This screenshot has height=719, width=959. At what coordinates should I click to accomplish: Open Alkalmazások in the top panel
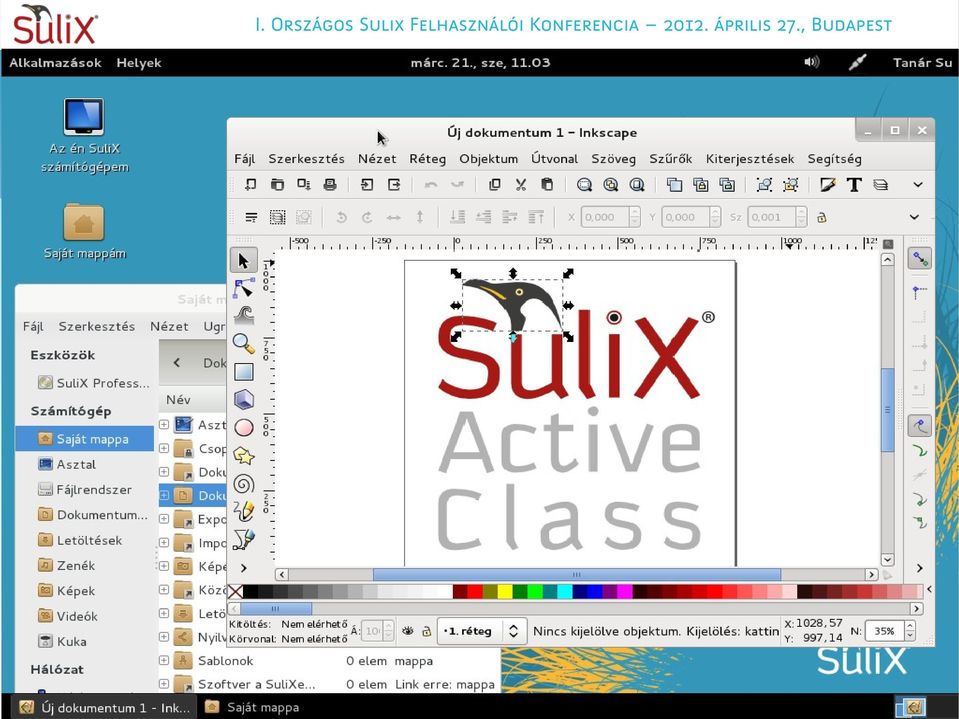[55, 62]
